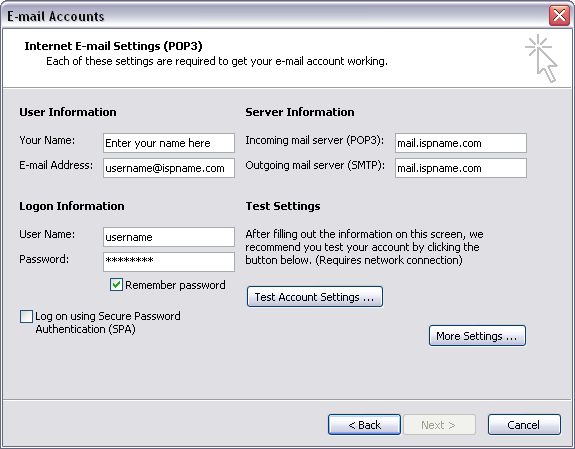575x449 pixels.
Task: Select the Incoming mail server (POP3) field
Action: click(461, 143)
